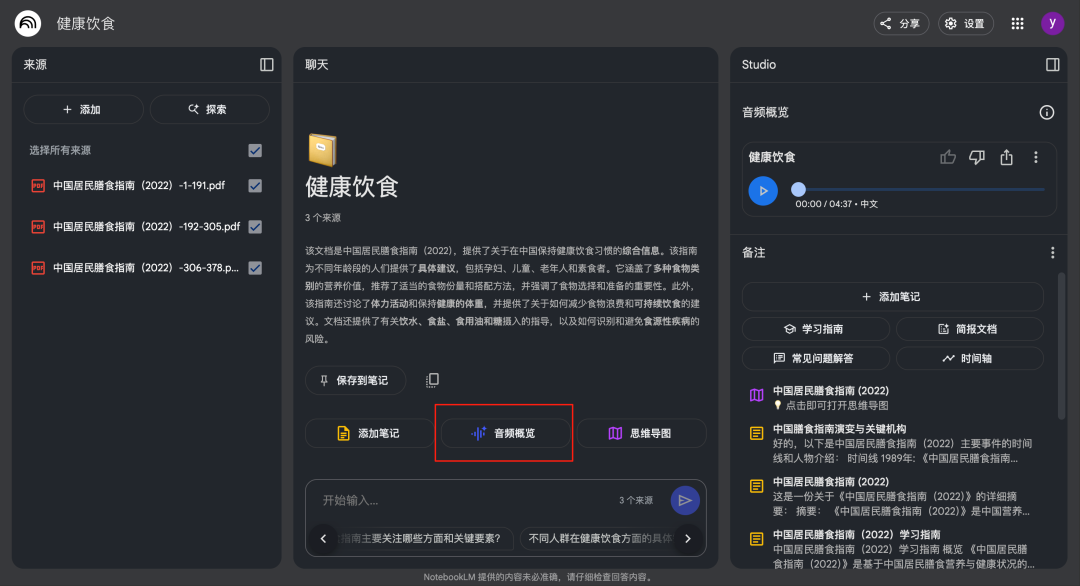Open the user account avatar

[1052, 23]
